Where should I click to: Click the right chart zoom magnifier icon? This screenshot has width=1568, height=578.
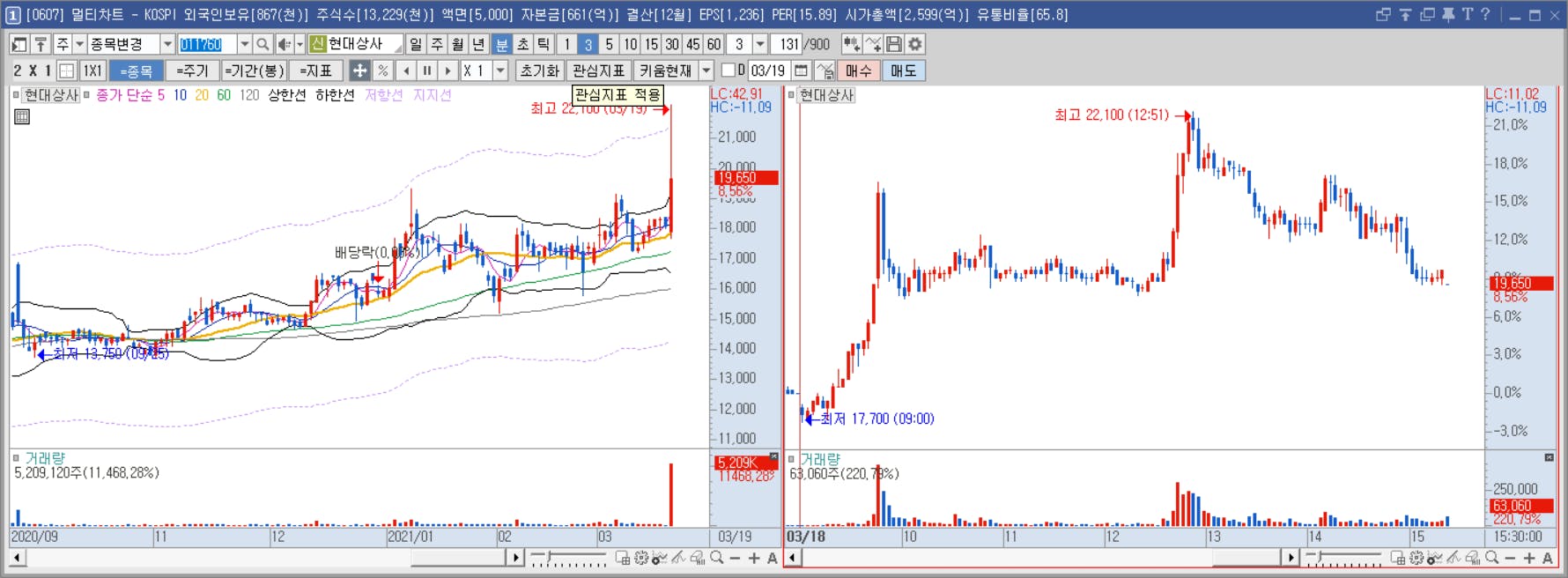(x=1492, y=558)
